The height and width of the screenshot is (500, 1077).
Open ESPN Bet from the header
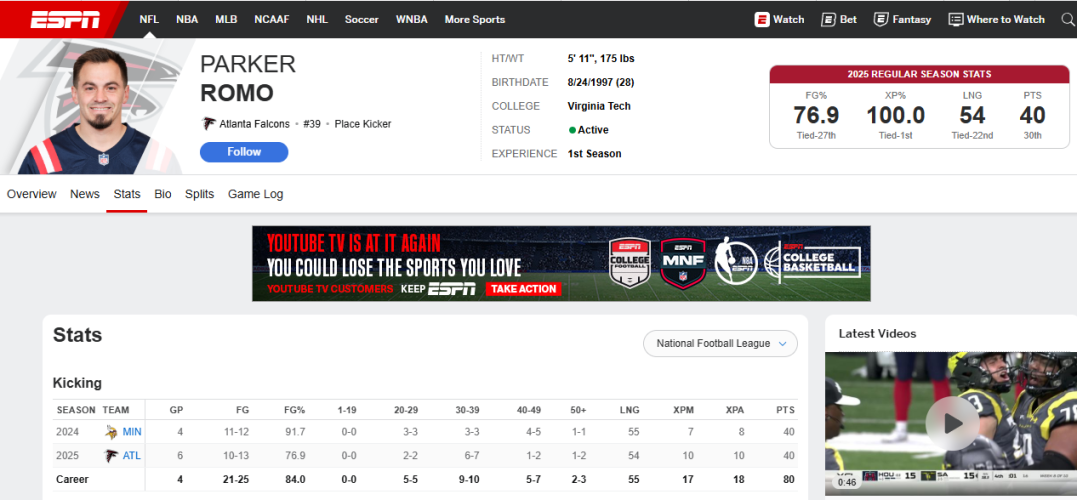click(x=839, y=19)
